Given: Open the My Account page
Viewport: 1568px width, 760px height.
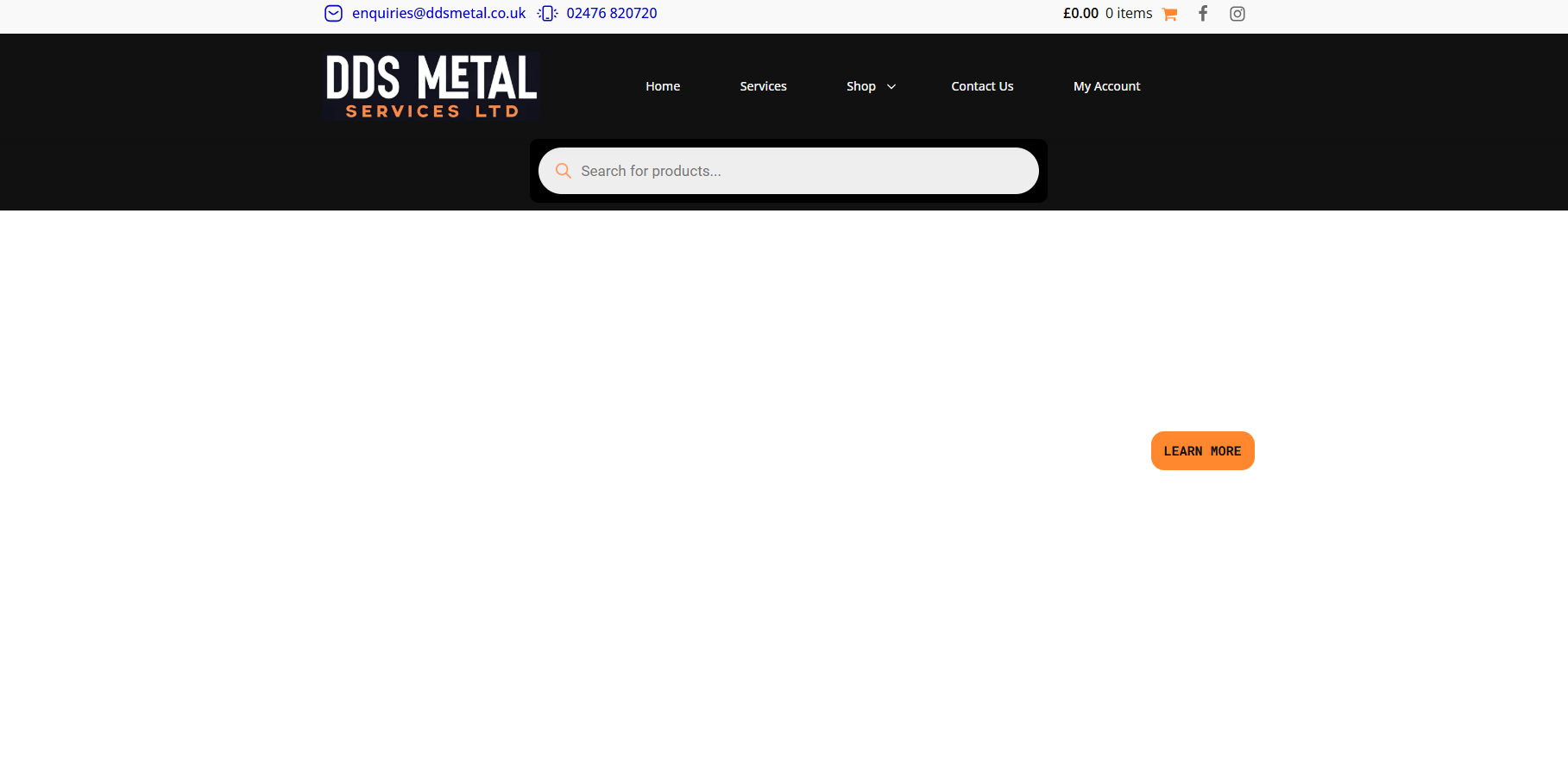Looking at the screenshot, I should tap(1106, 86).
